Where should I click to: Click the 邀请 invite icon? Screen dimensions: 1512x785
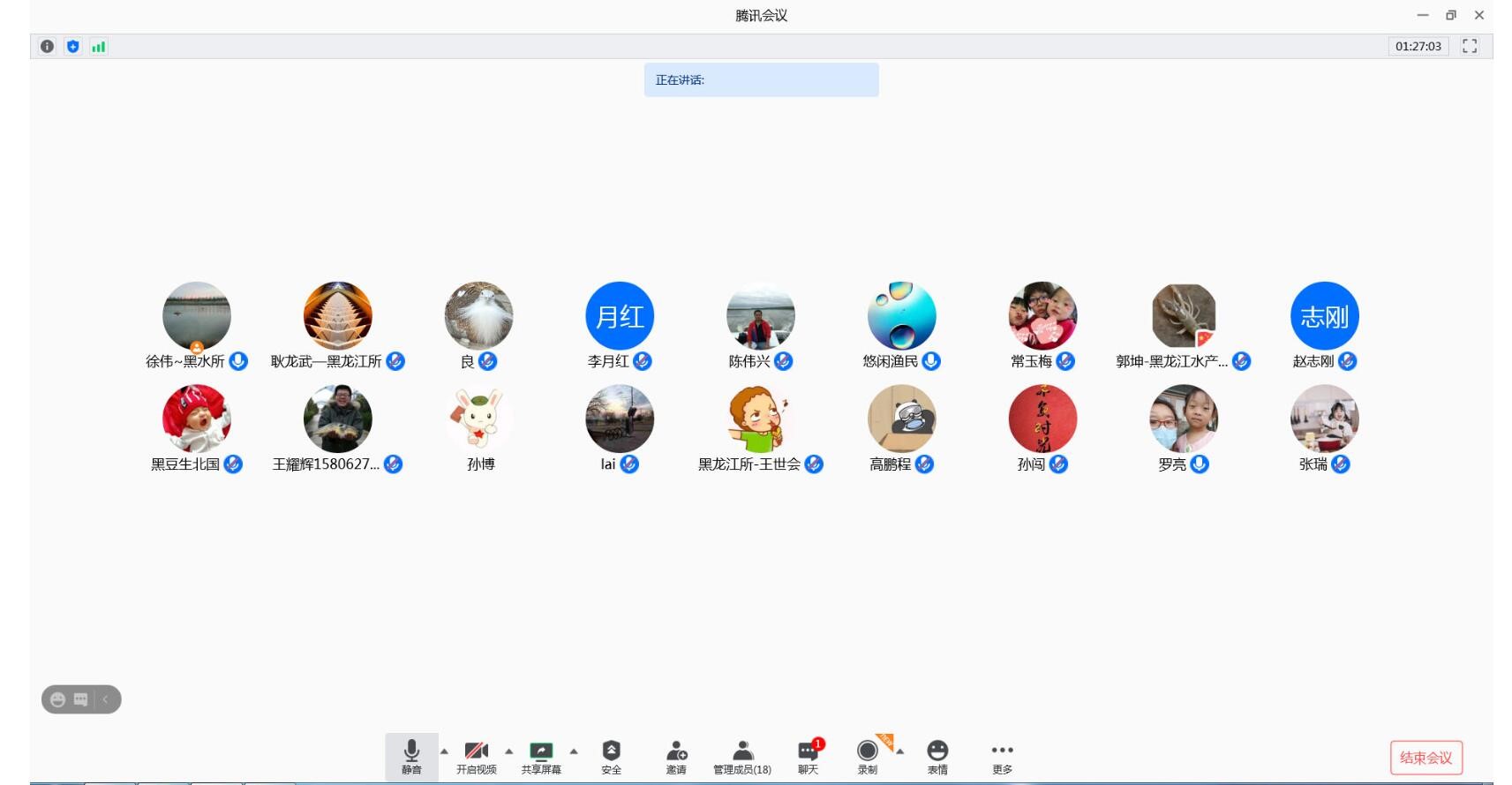tap(676, 756)
